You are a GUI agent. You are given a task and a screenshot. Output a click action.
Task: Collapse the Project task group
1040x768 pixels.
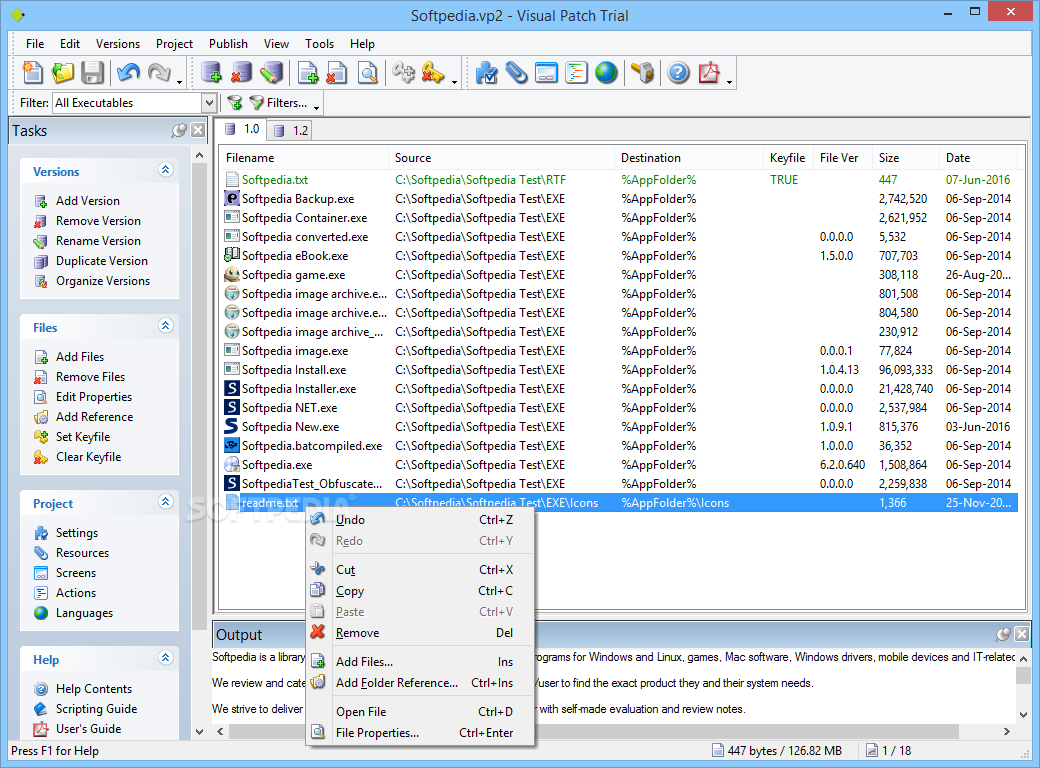point(166,501)
